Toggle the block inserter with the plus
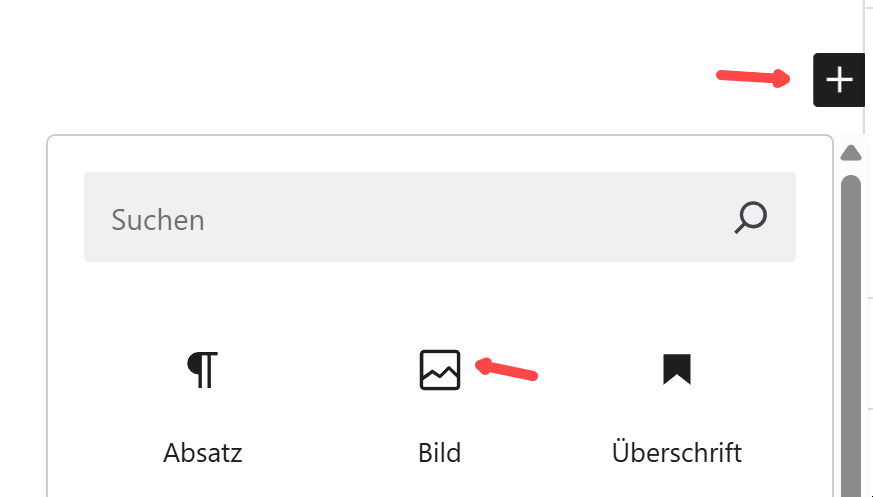The height and width of the screenshot is (497, 873). (839, 80)
